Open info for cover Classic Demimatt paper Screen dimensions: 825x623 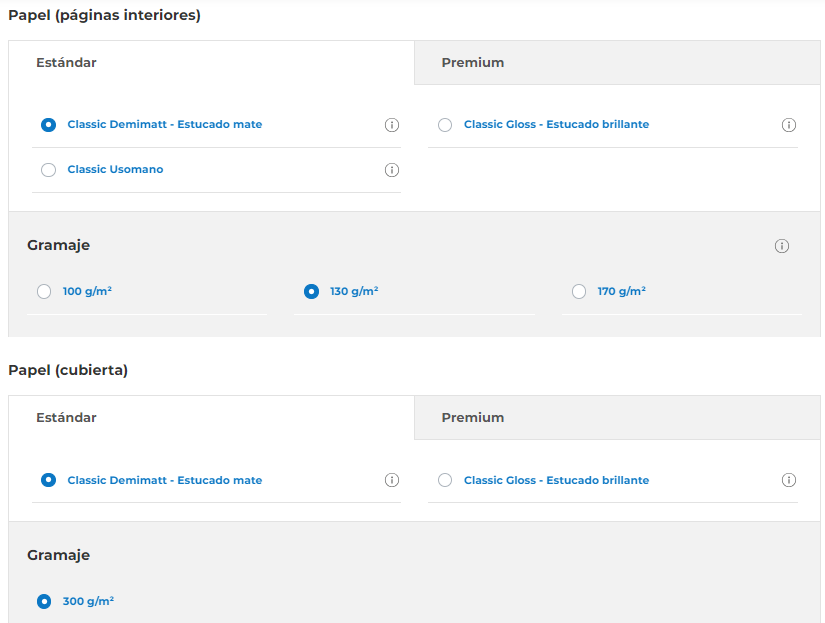tap(391, 480)
